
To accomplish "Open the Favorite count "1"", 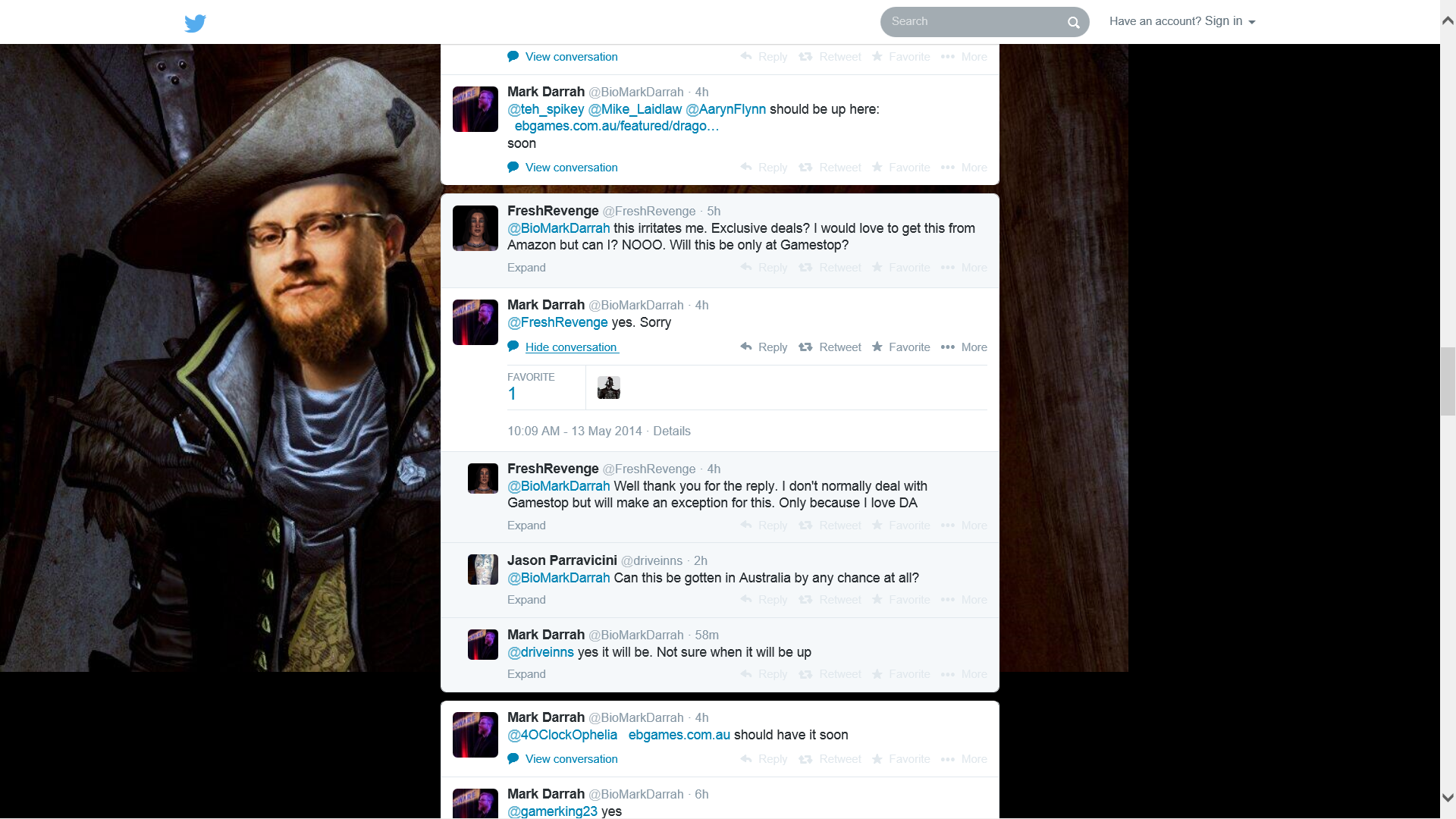I will pos(512,394).
